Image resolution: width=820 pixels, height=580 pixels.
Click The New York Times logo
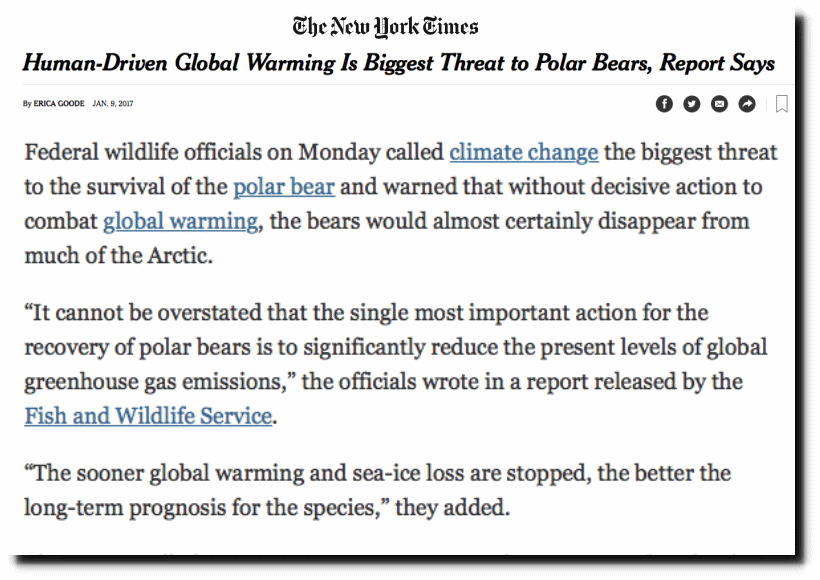point(385,27)
